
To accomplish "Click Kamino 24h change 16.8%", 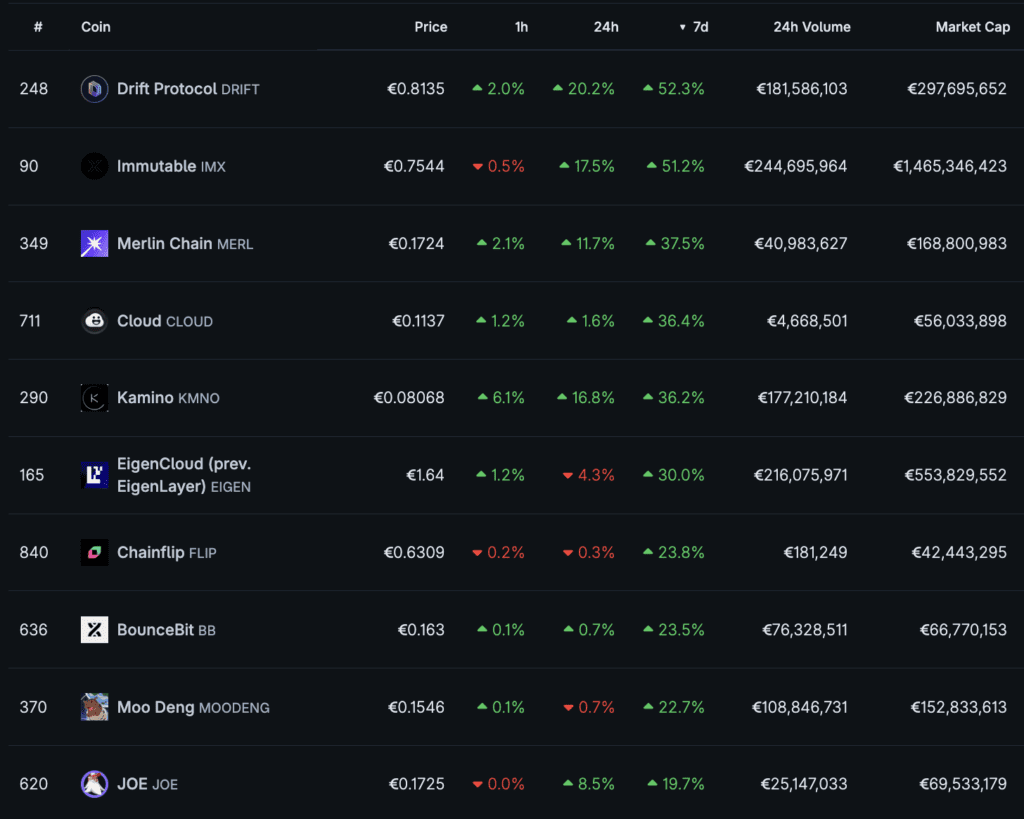I will coord(585,398).
